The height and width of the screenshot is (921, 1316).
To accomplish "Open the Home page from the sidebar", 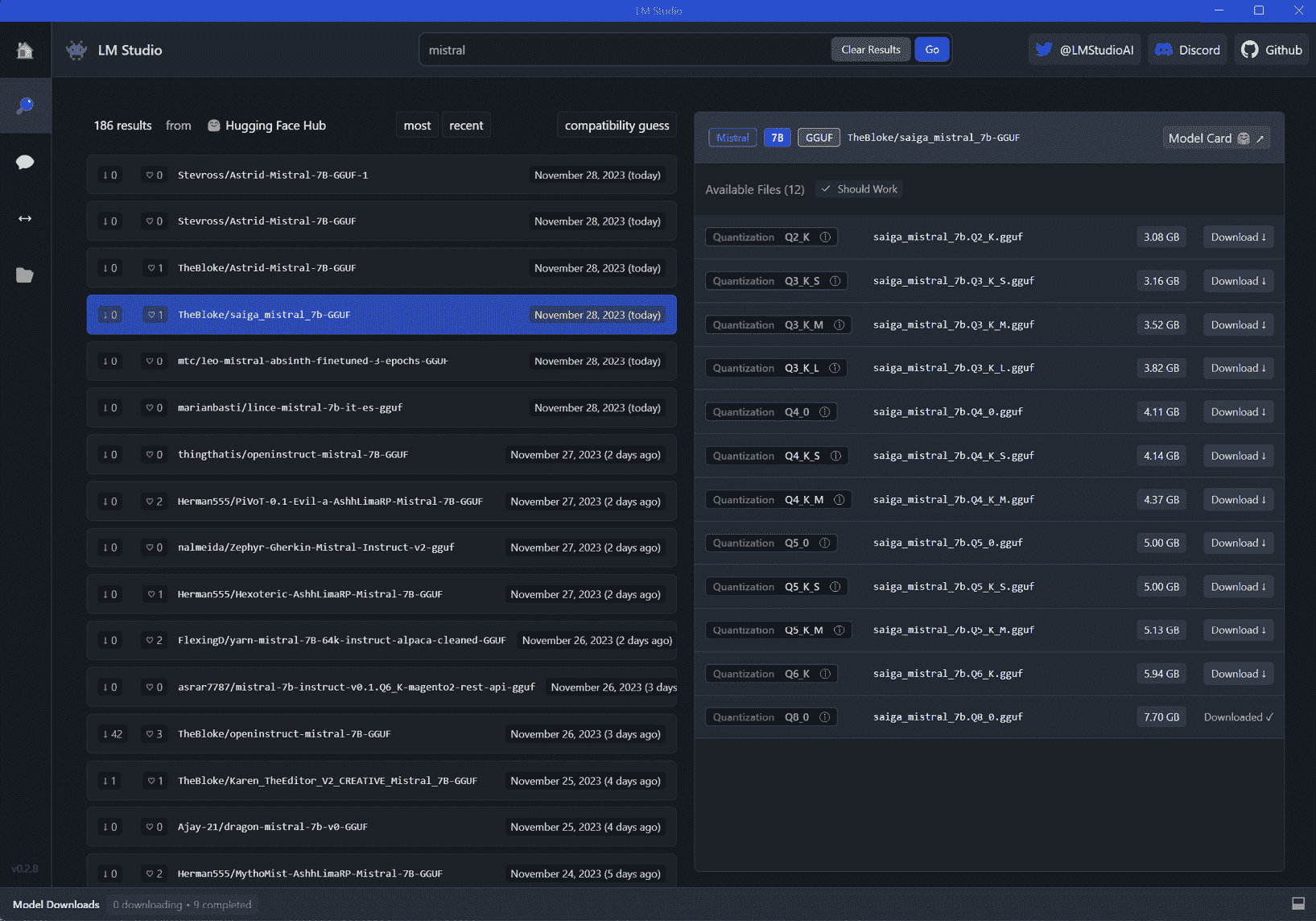I will pyautogui.click(x=25, y=50).
